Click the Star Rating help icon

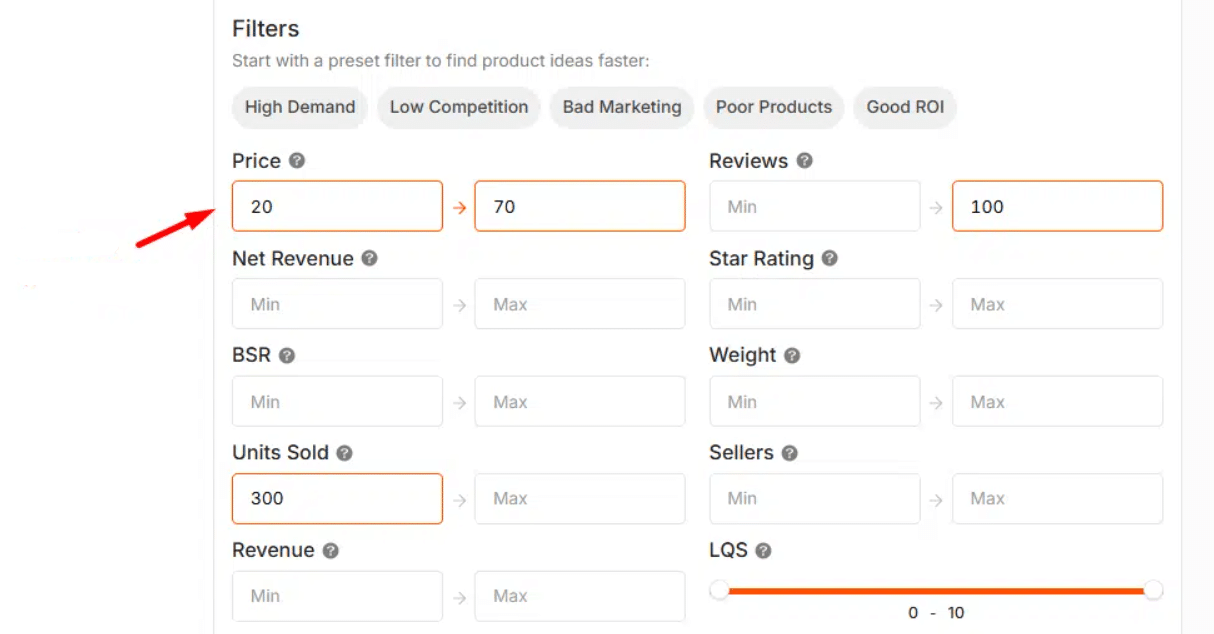point(829,259)
